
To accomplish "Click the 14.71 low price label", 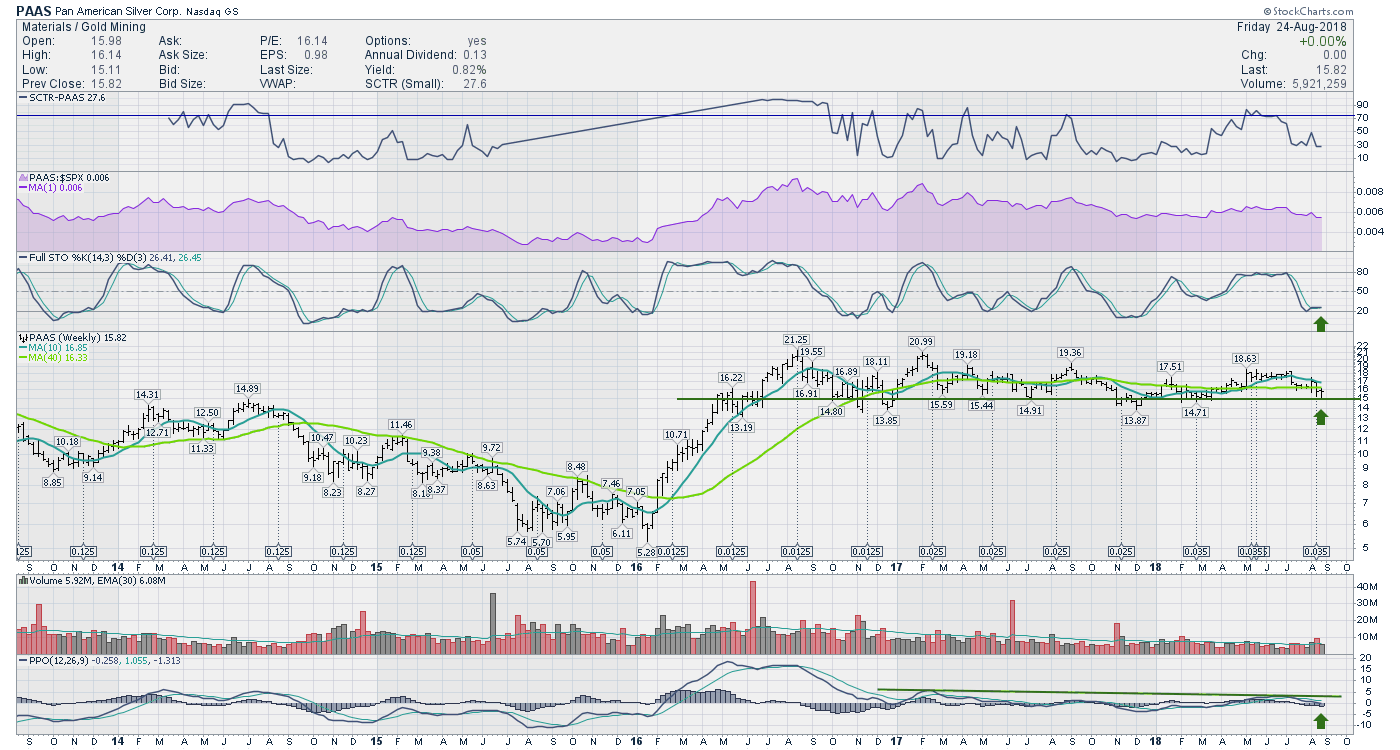I will point(1196,413).
